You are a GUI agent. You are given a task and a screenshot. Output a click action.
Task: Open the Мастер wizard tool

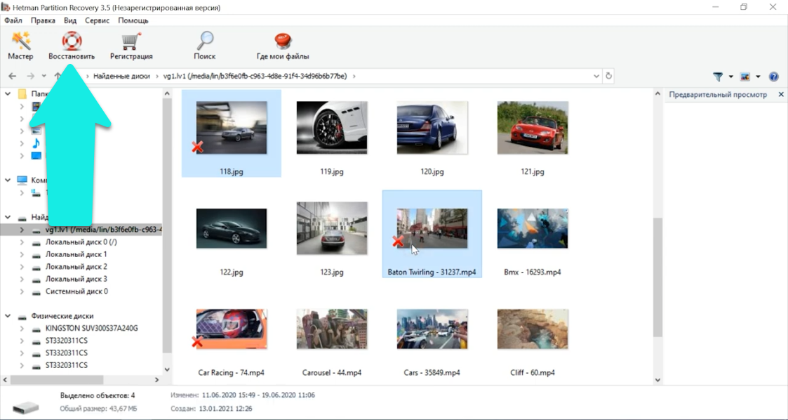coord(20,45)
